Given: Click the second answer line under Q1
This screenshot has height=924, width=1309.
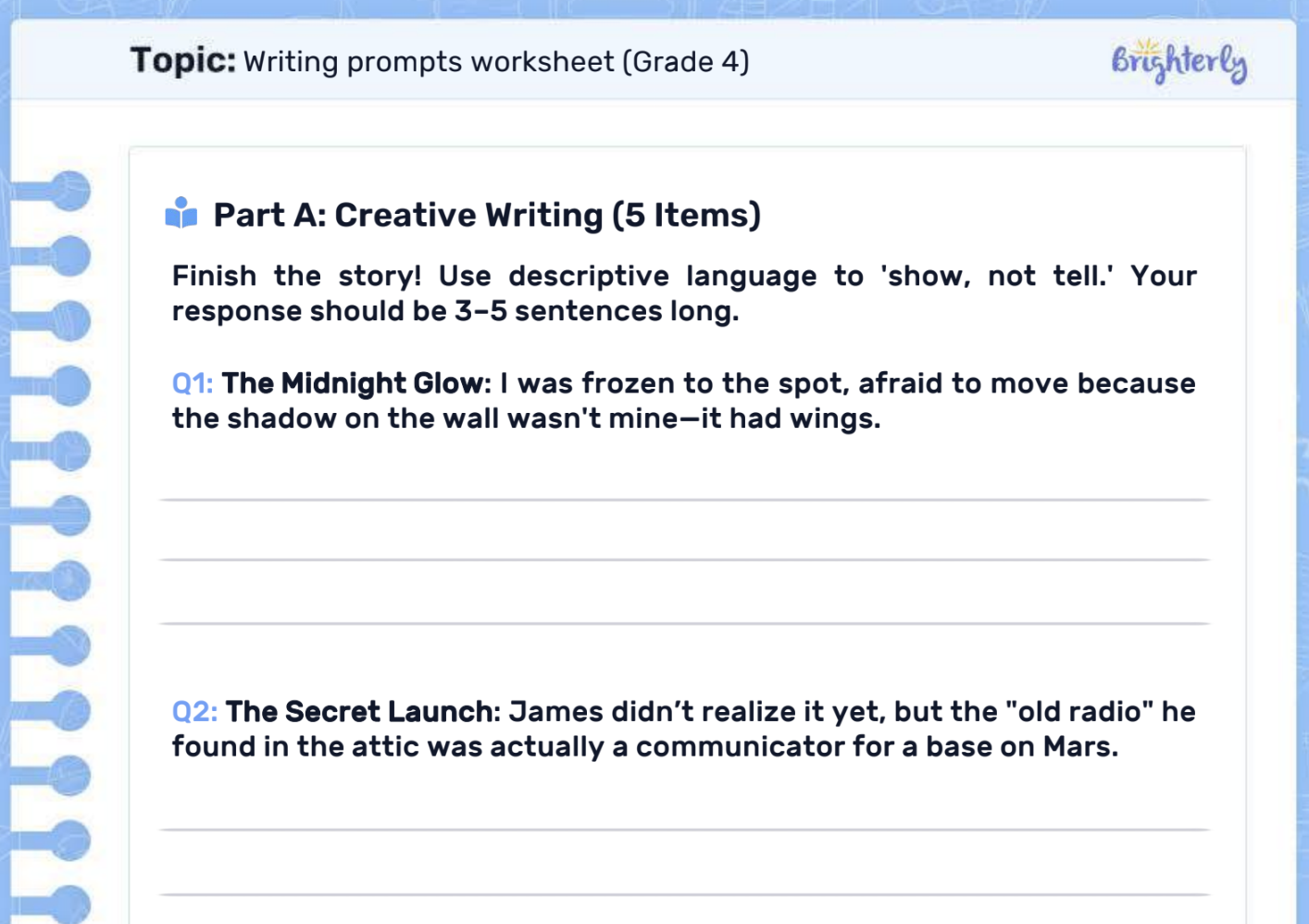Looking at the screenshot, I should pos(685,559).
